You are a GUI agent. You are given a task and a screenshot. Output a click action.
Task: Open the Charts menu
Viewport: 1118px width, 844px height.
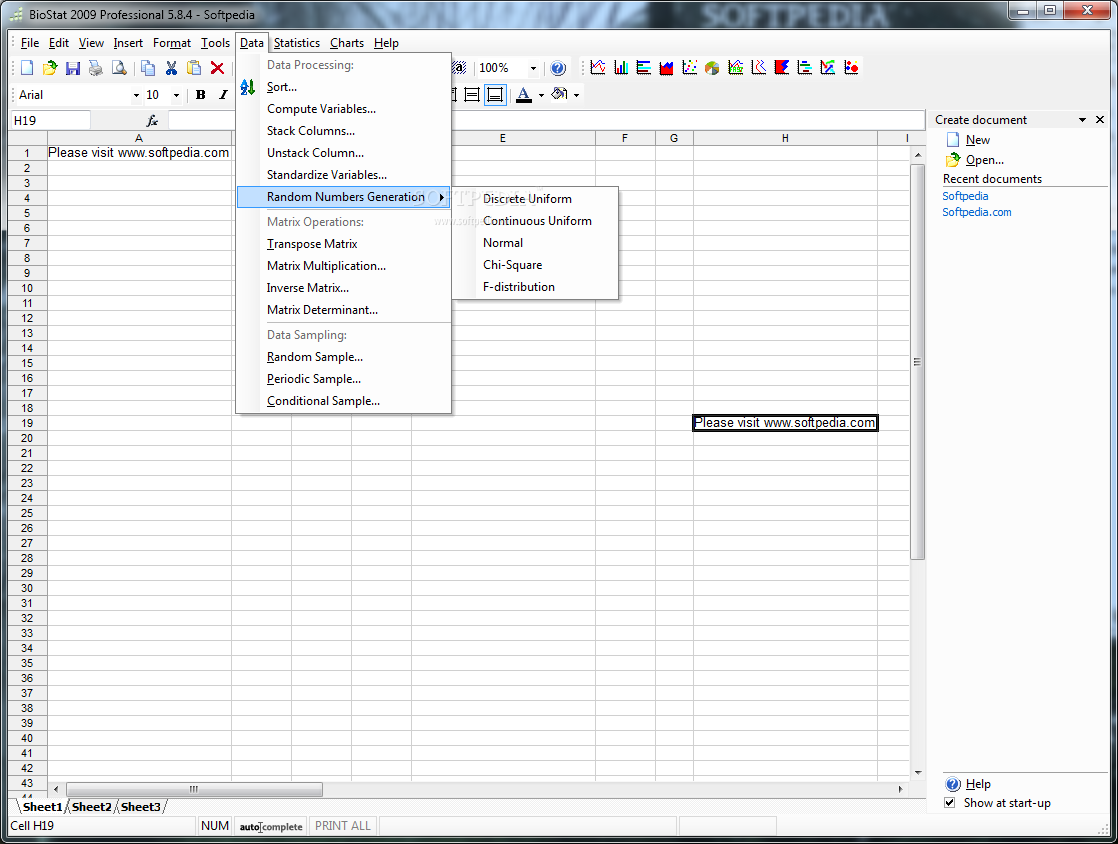click(347, 43)
